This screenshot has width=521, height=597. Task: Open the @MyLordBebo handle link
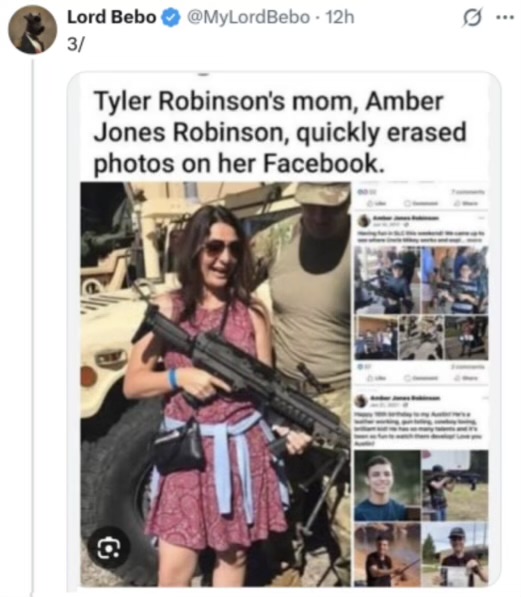248,18
